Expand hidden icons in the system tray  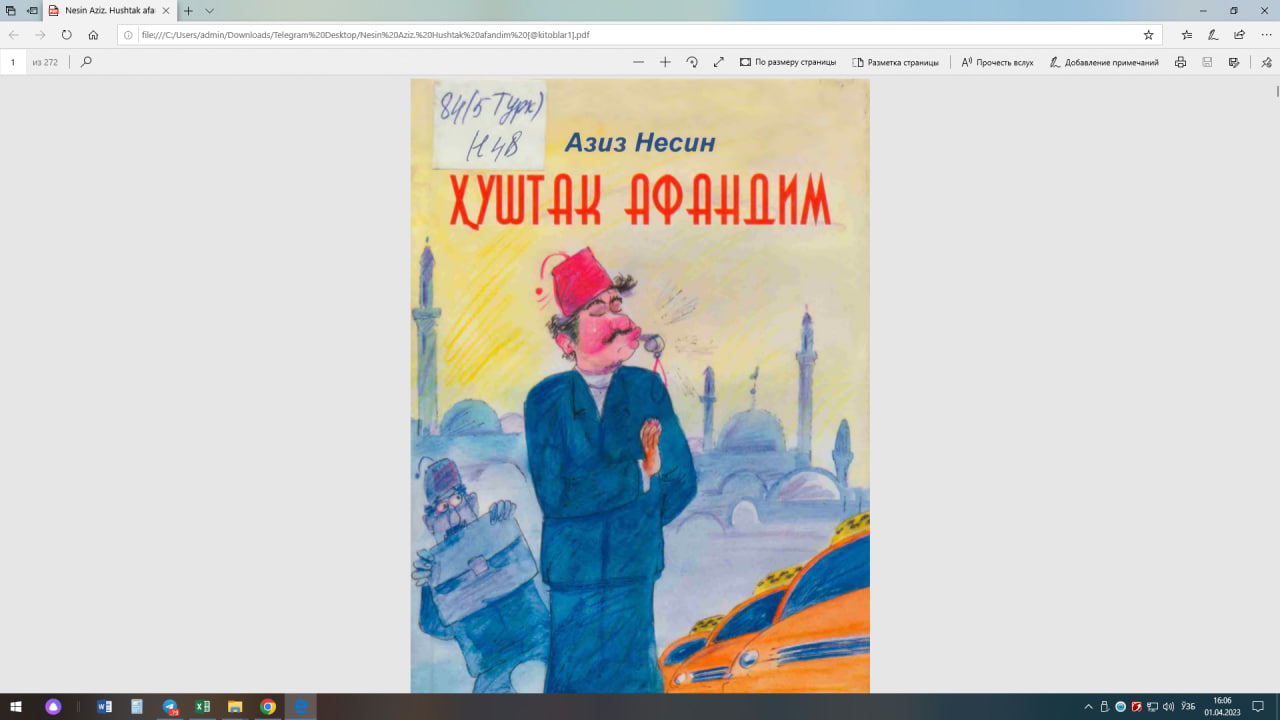[1086, 707]
